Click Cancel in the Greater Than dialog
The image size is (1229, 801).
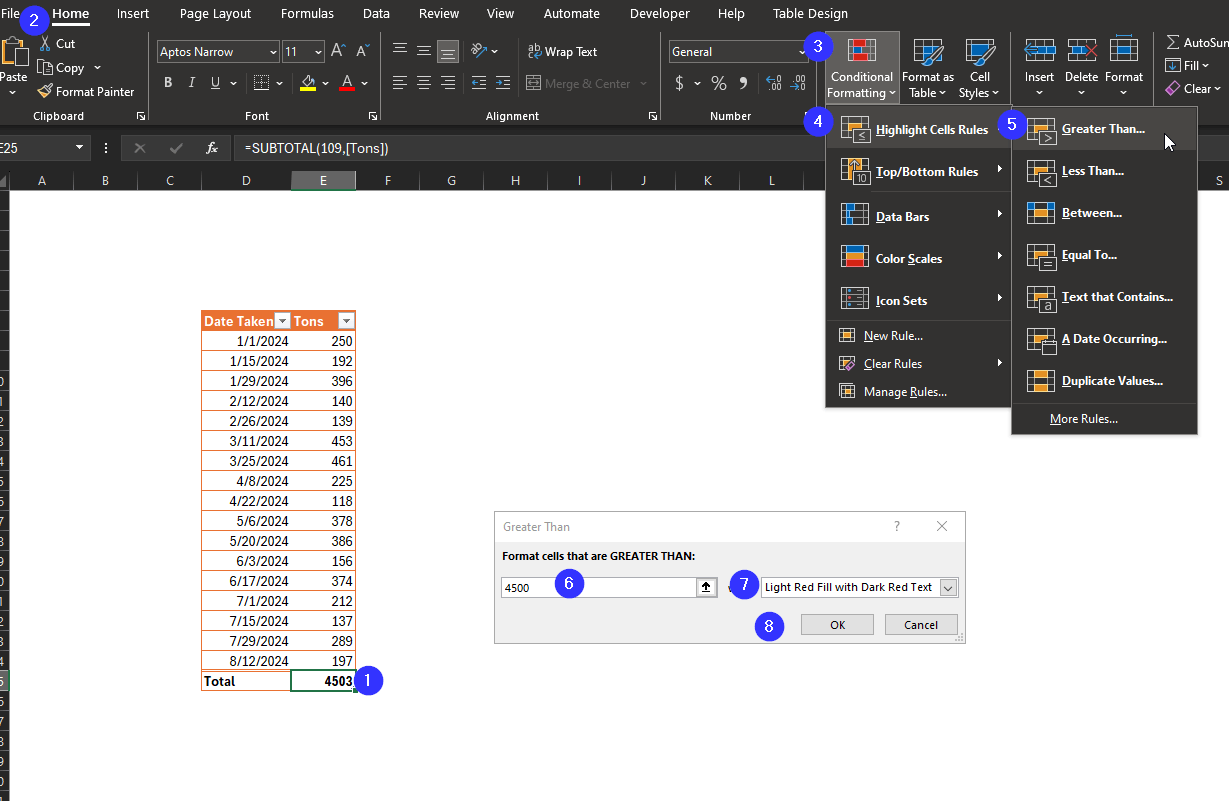click(x=920, y=625)
